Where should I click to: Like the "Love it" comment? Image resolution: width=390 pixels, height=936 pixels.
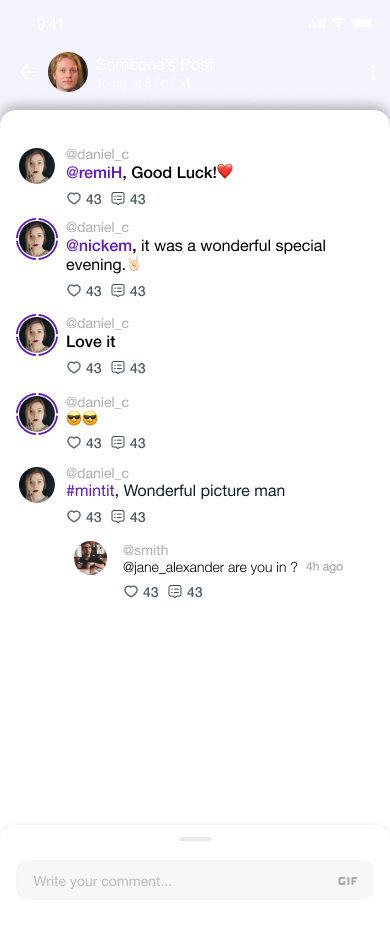(x=73, y=367)
